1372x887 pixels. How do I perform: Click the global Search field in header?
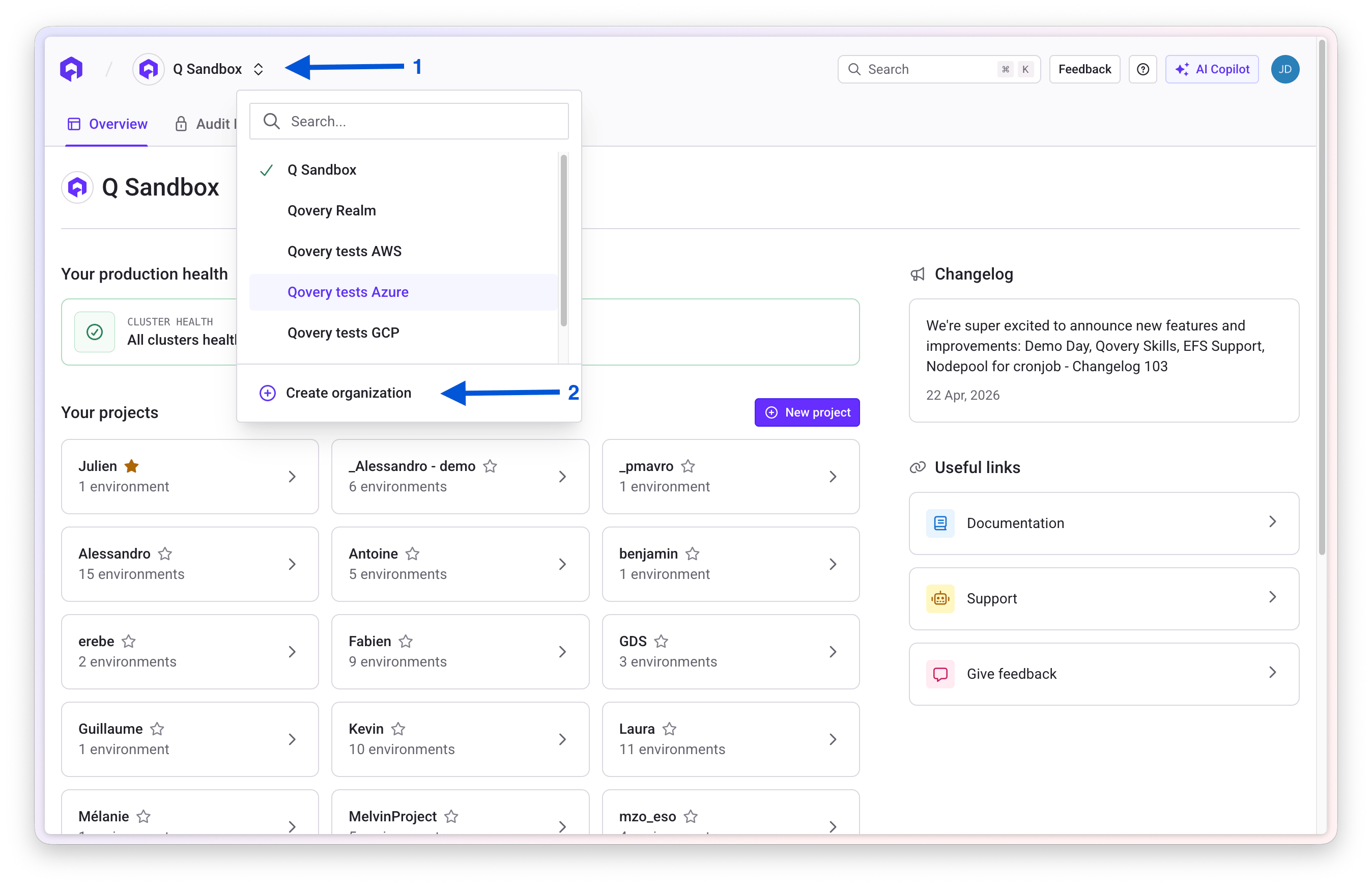(x=938, y=69)
